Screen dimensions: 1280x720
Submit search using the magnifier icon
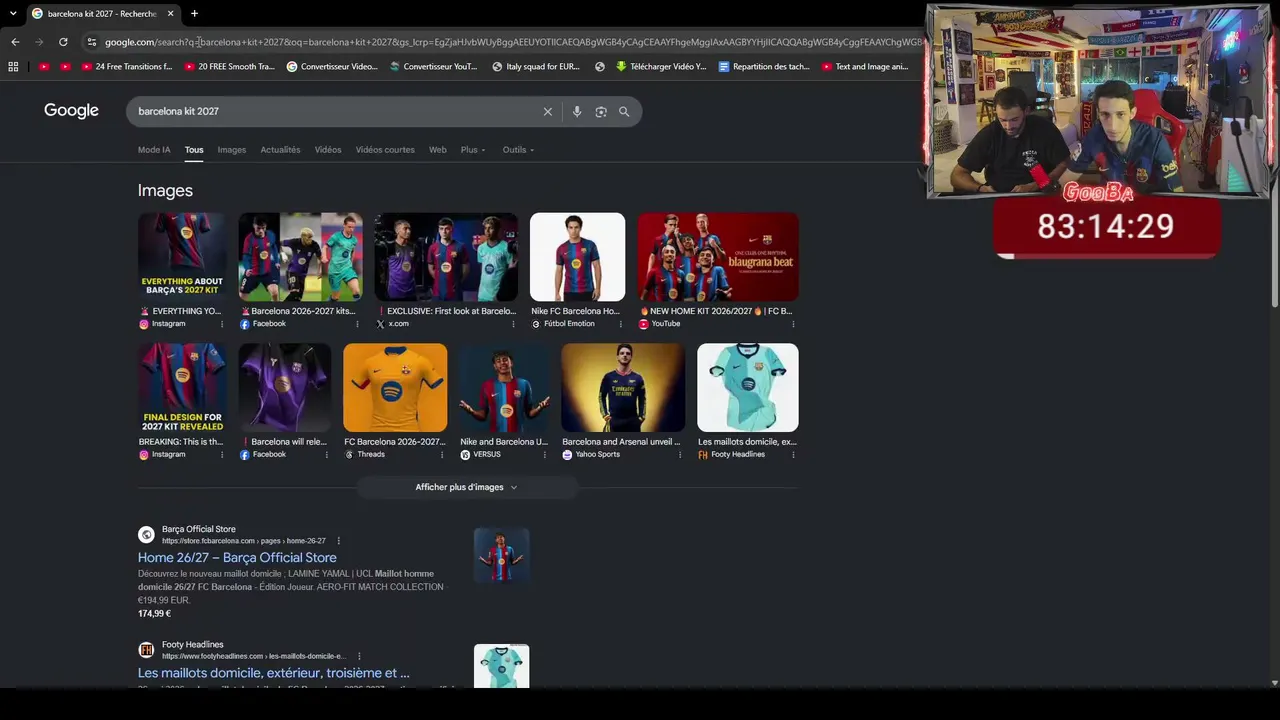pyautogui.click(x=624, y=111)
